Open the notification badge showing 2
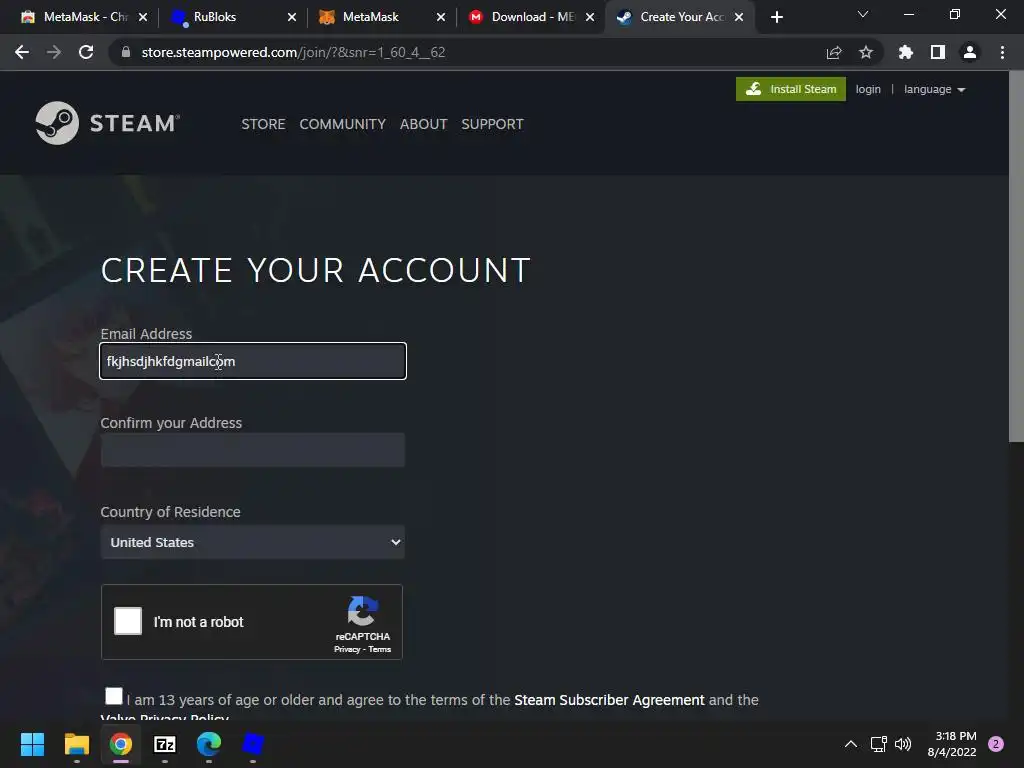 coord(996,744)
